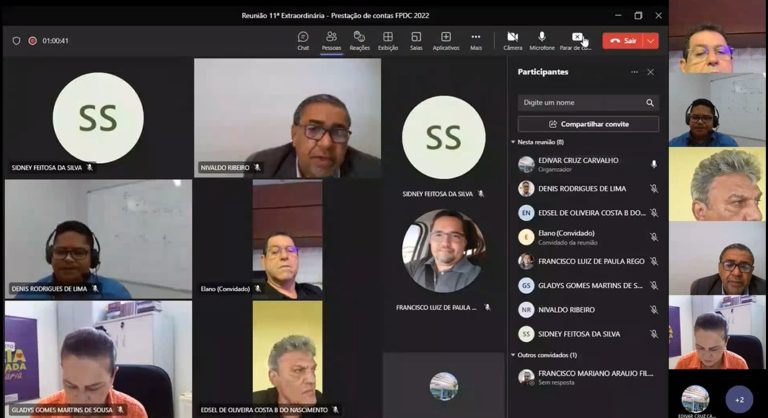Close the Participantes panel
The width and height of the screenshot is (768, 418).
click(650, 72)
